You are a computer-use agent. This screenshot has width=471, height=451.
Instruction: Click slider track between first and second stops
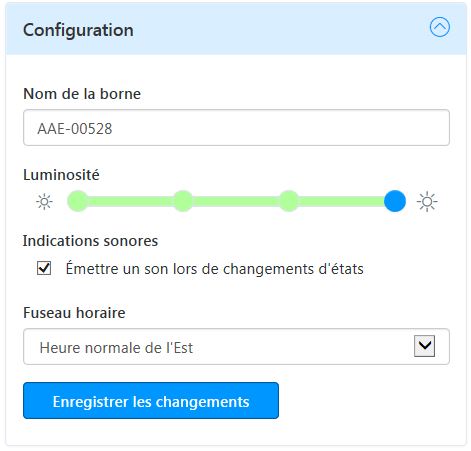point(130,201)
